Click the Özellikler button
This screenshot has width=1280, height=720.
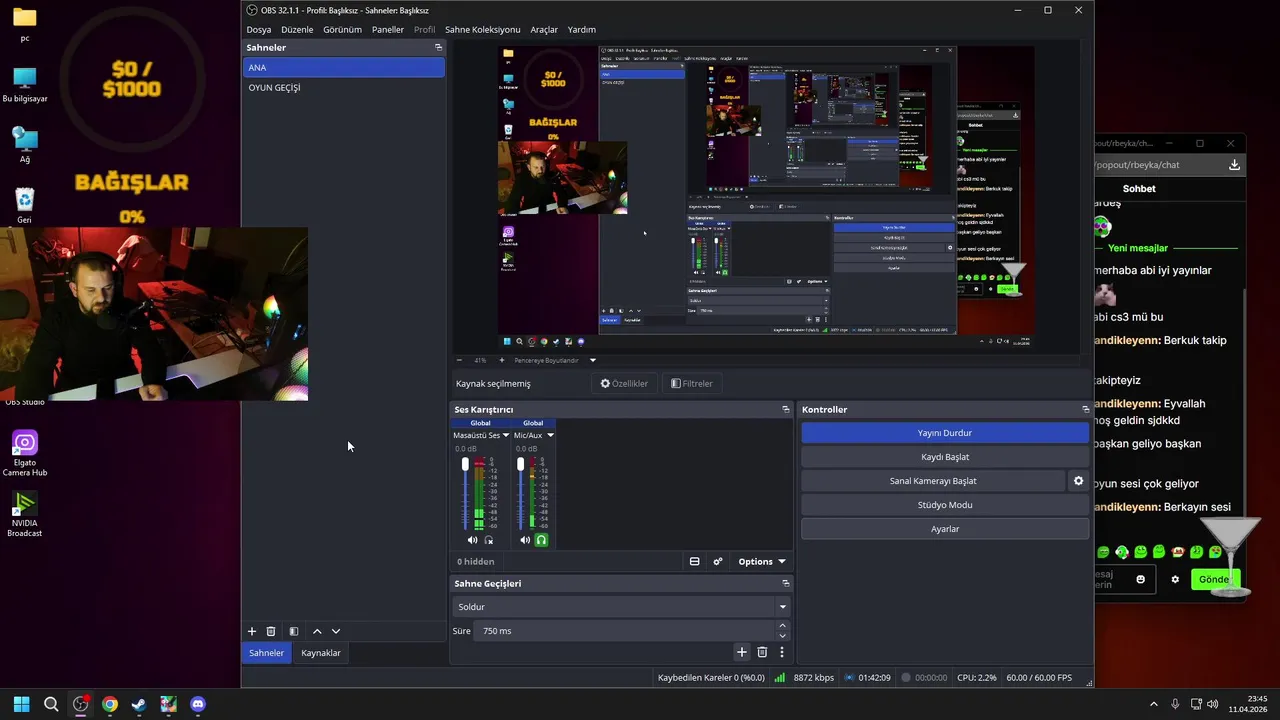click(x=625, y=383)
